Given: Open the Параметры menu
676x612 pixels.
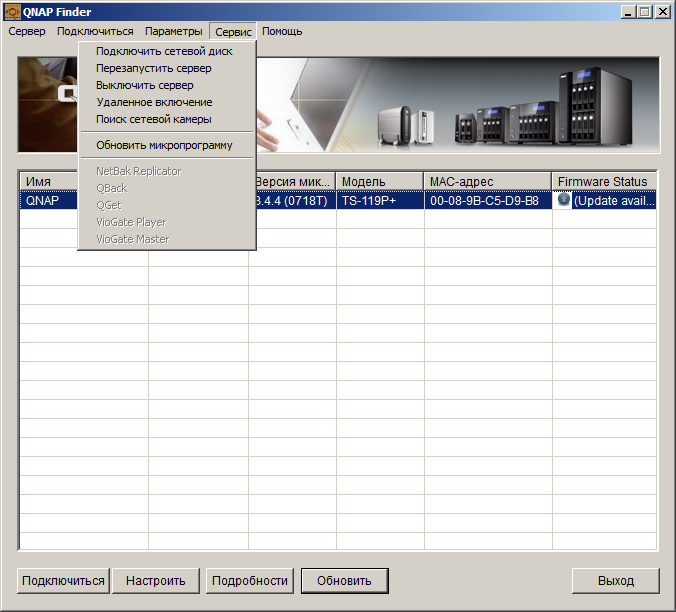Looking at the screenshot, I should click(173, 31).
